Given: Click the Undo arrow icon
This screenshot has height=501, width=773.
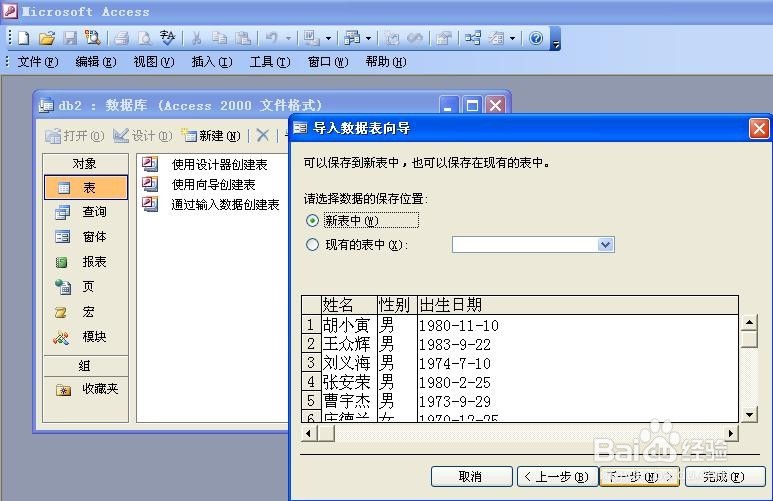Looking at the screenshot, I should click(272, 38).
